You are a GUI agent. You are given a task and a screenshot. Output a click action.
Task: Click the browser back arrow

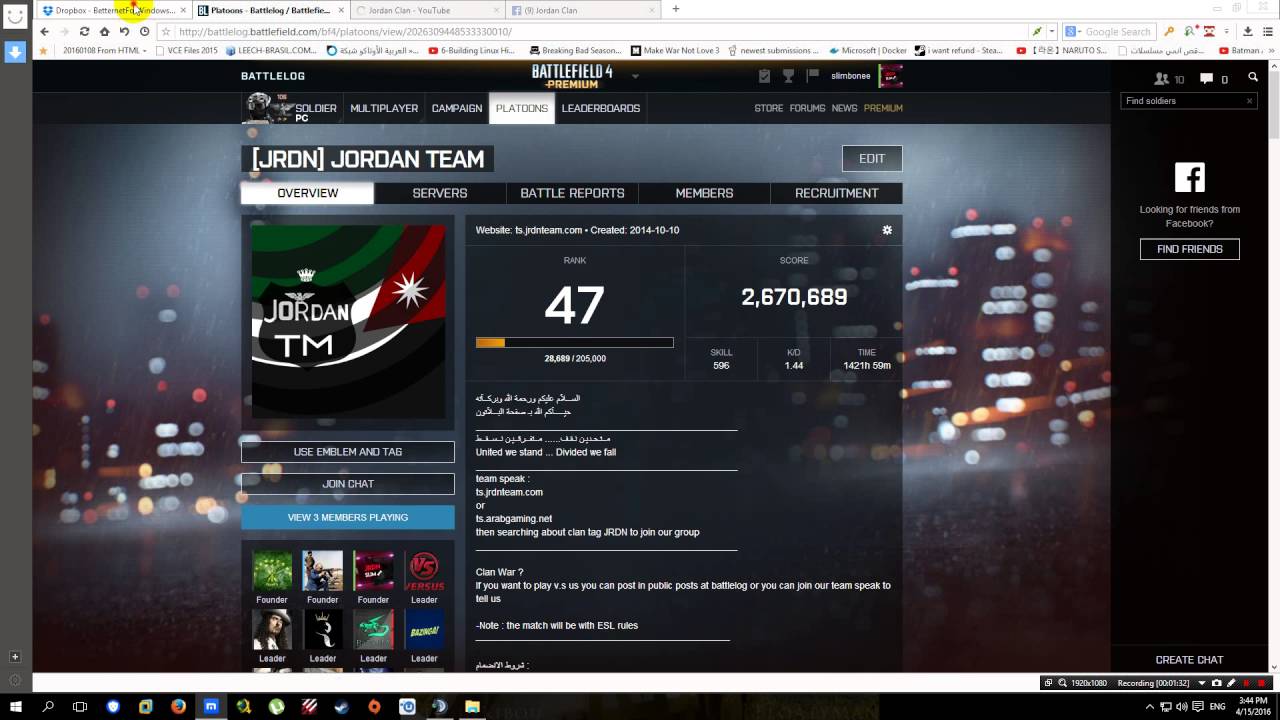pyautogui.click(x=44, y=32)
